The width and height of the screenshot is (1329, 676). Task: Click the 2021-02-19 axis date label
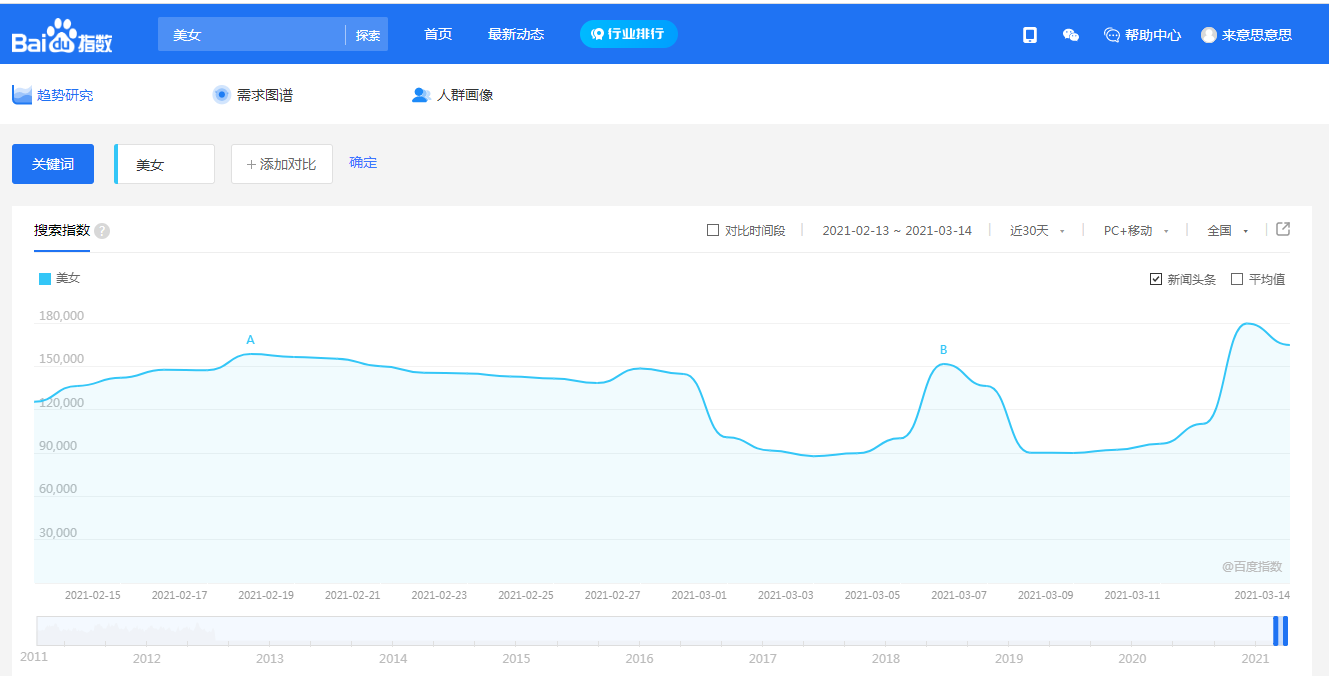(x=266, y=595)
